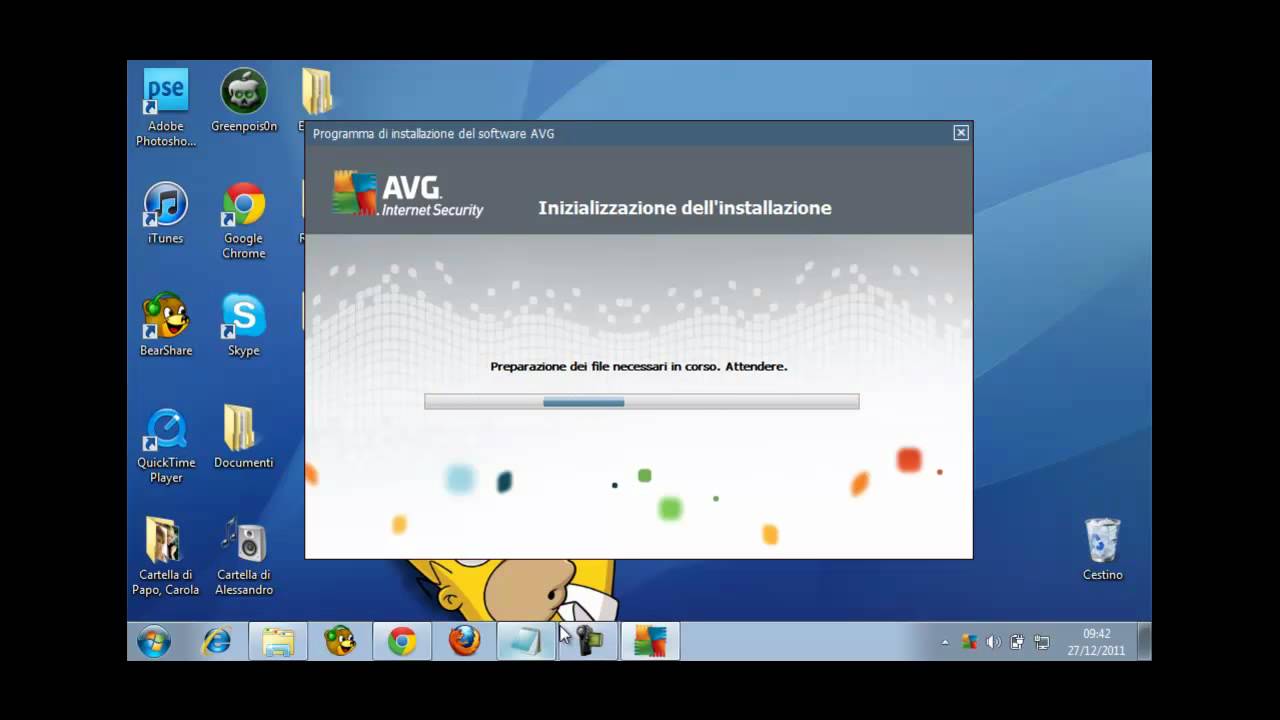This screenshot has width=1280, height=720.
Task: Open the network tray icon
Action: click(1041, 642)
